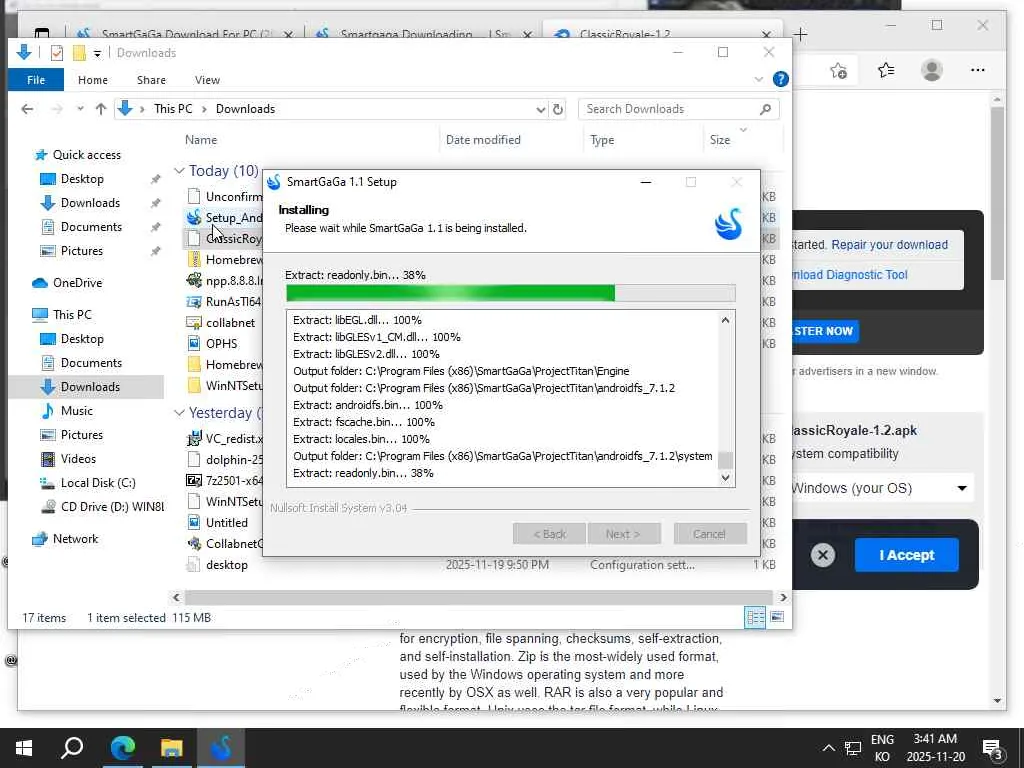The width and height of the screenshot is (1024, 768).
Task: Select OneDrive in navigation pane
Action: click(x=77, y=283)
